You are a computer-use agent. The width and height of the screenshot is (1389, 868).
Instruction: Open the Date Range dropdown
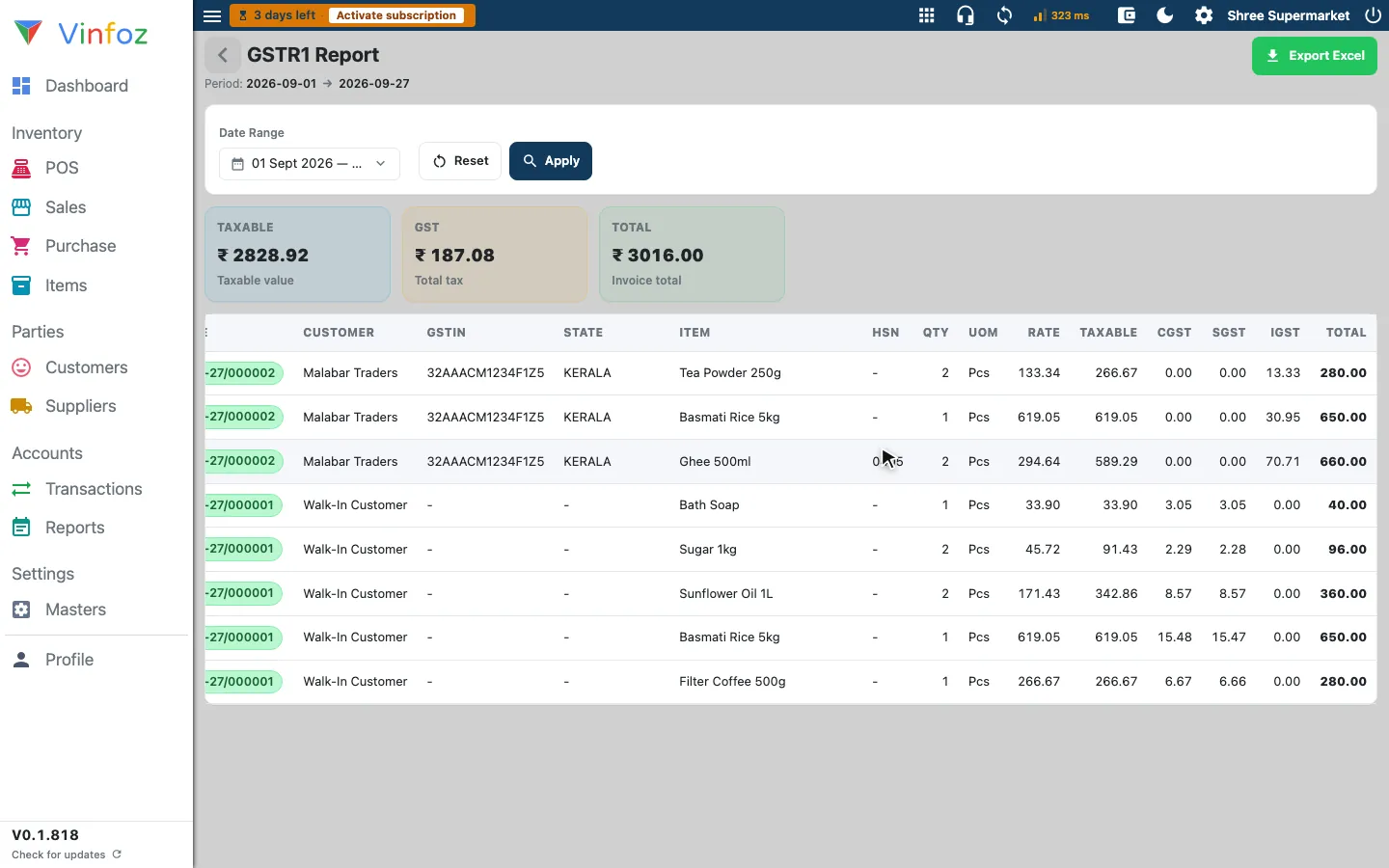click(310, 164)
